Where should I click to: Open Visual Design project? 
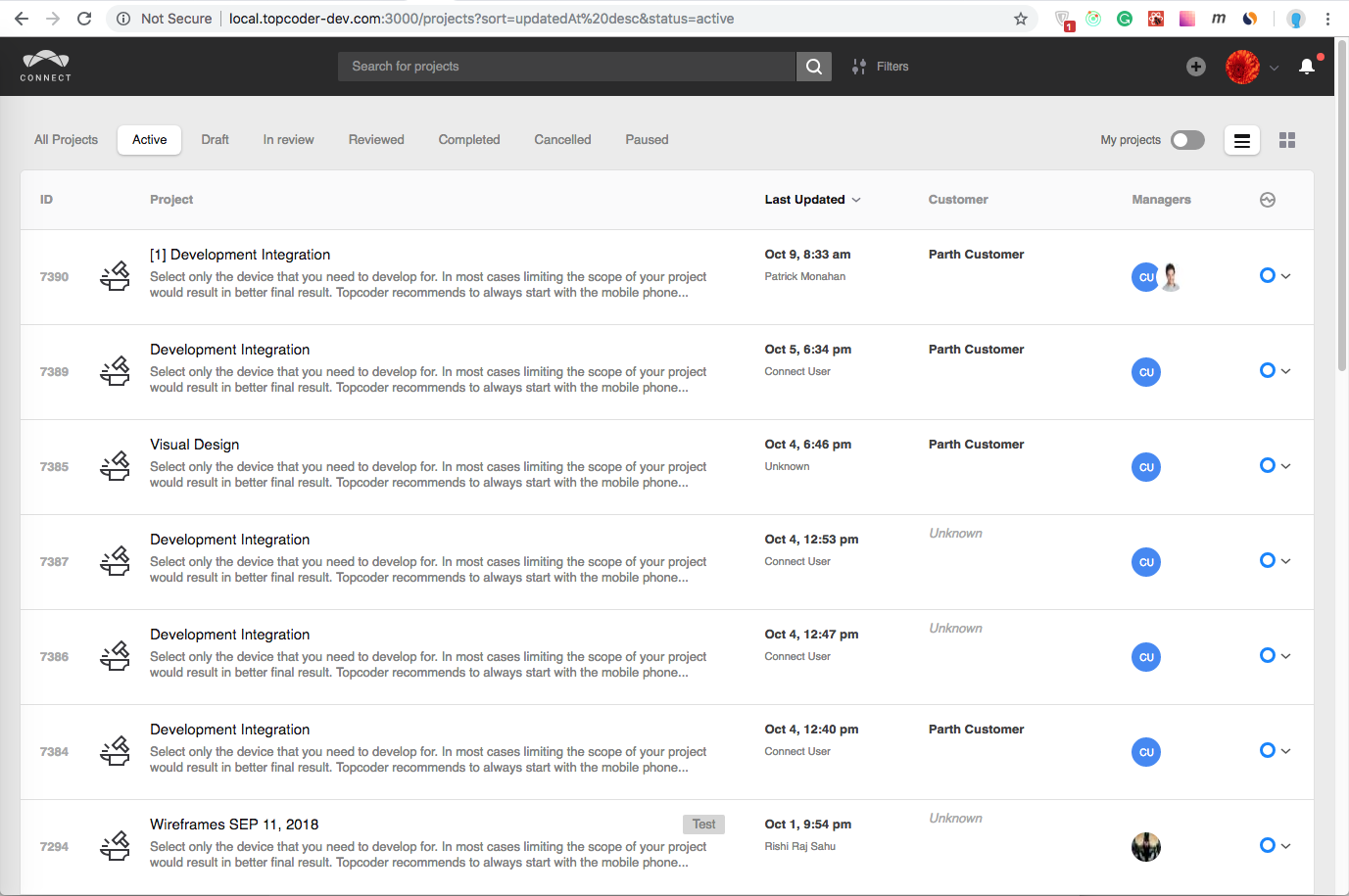[x=194, y=445]
